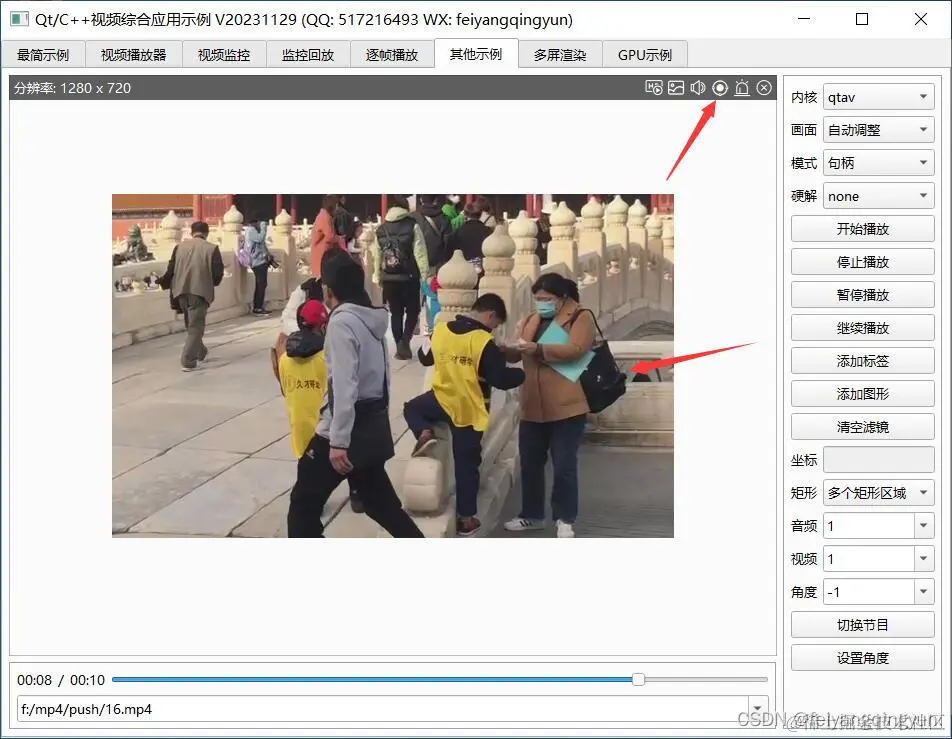This screenshot has width=952, height=739.
Task: Expand the file path dropdown arrow
Action: 757,709
